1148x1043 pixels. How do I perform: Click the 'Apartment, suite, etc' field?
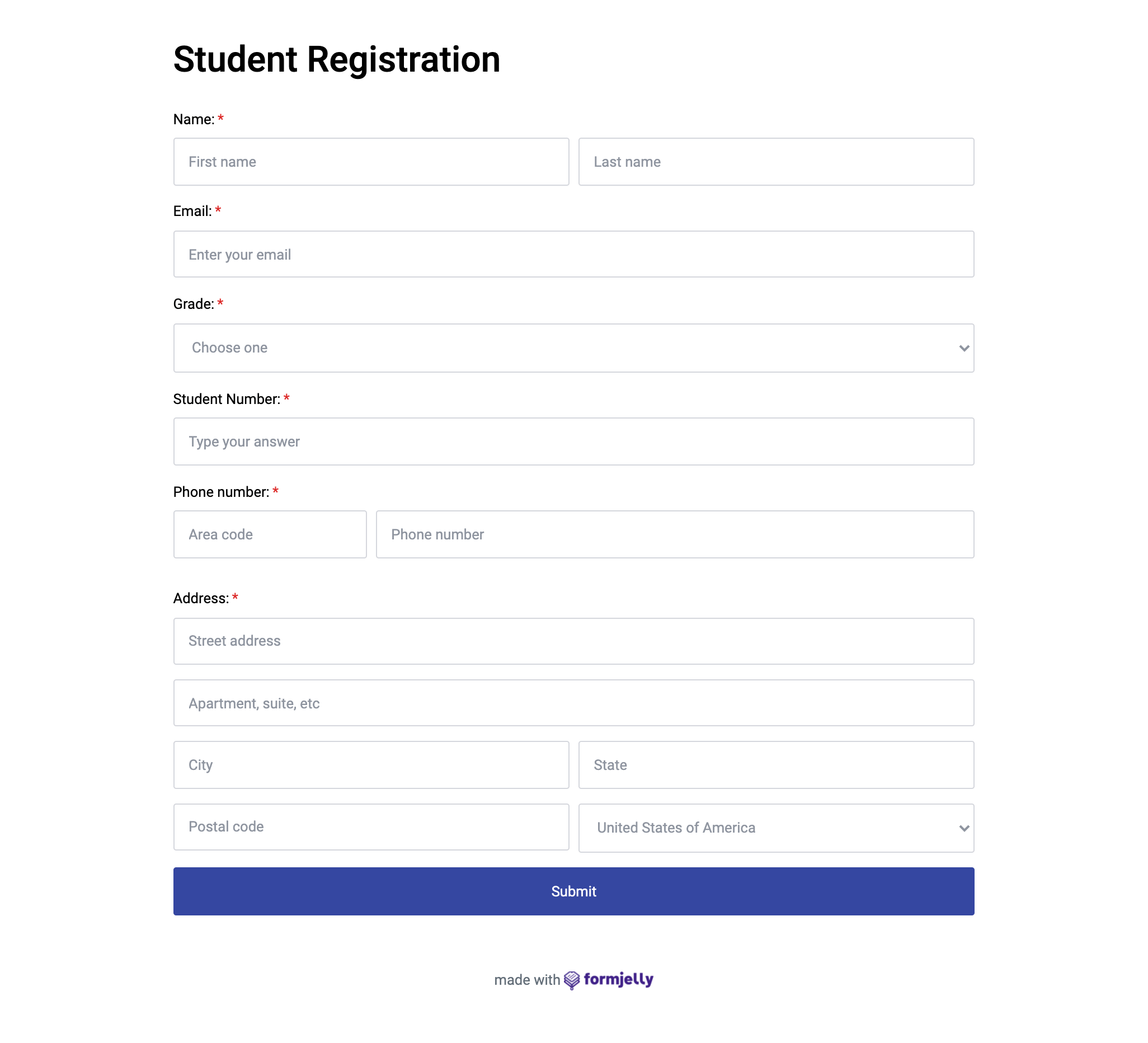(x=573, y=703)
